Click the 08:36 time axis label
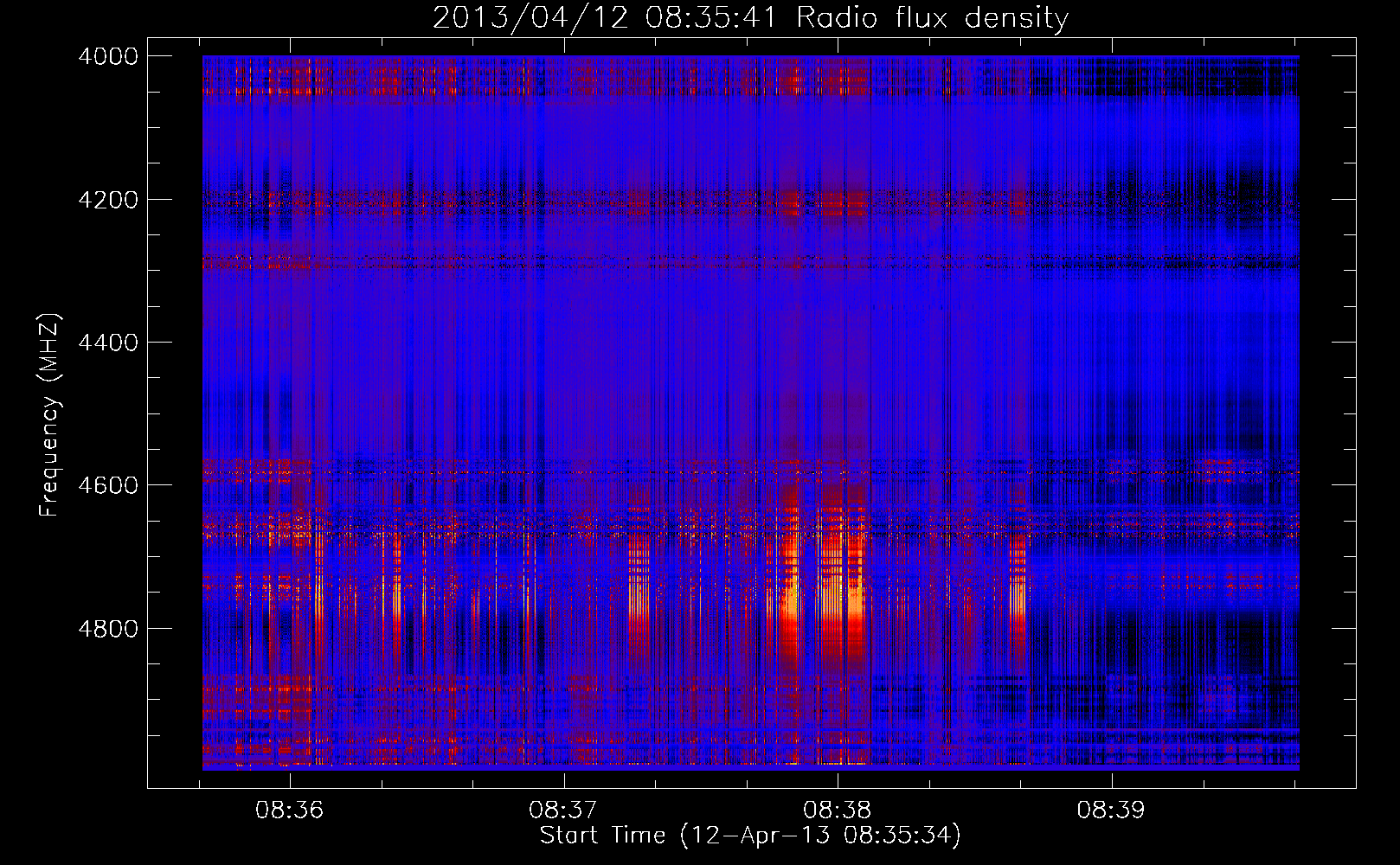 289,810
